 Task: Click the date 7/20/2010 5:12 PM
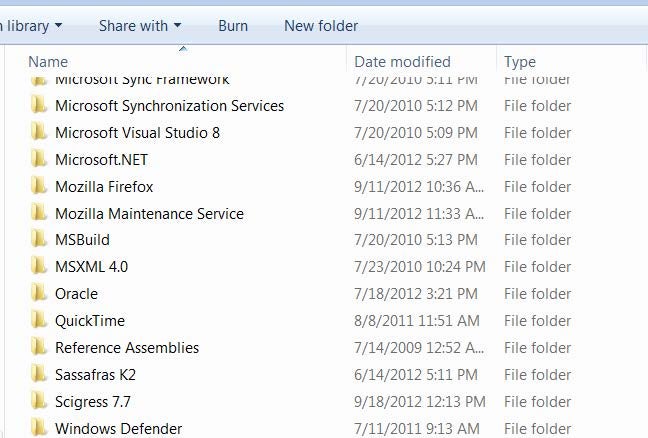tap(416, 106)
